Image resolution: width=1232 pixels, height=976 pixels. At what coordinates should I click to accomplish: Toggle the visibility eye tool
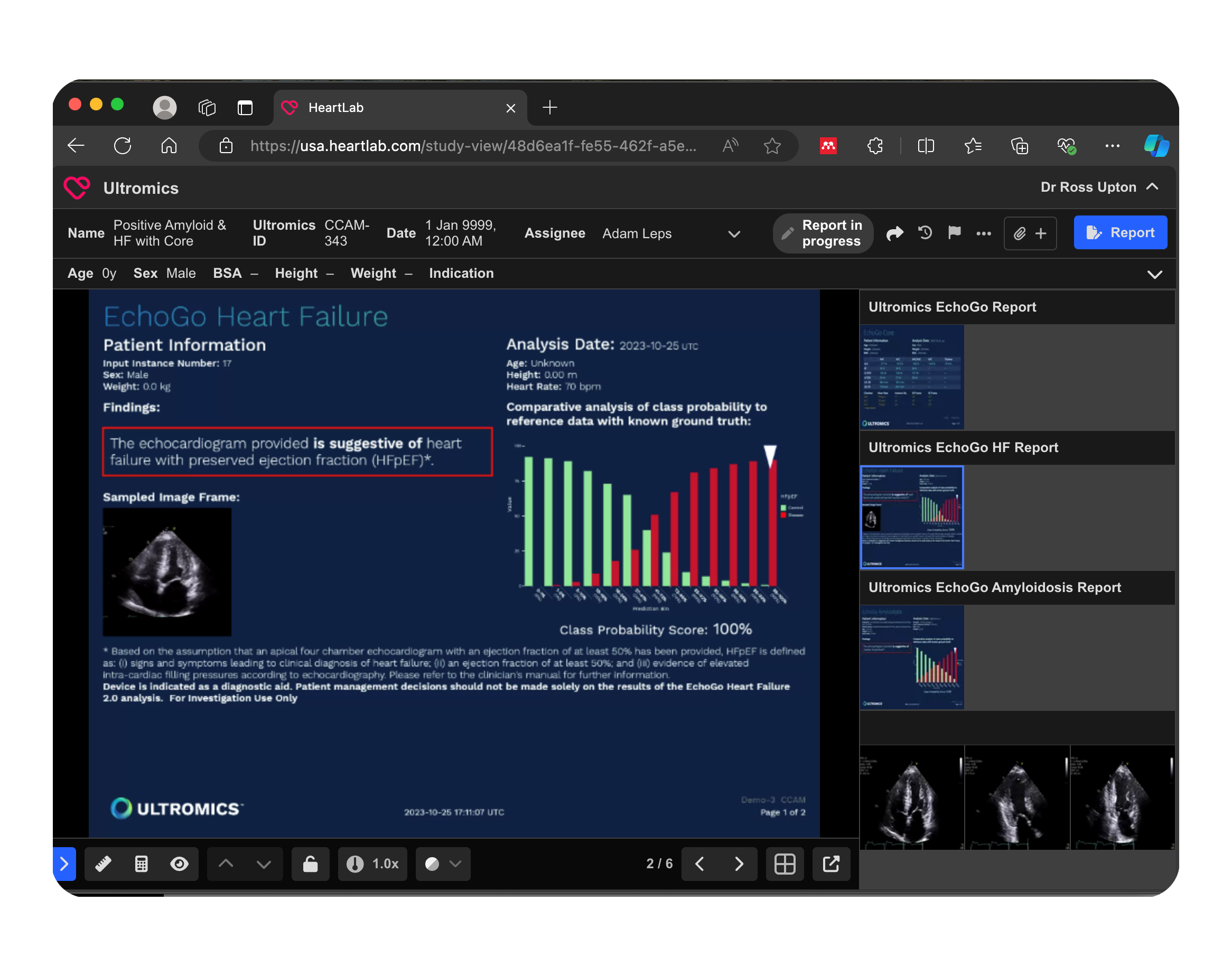(179, 864)
